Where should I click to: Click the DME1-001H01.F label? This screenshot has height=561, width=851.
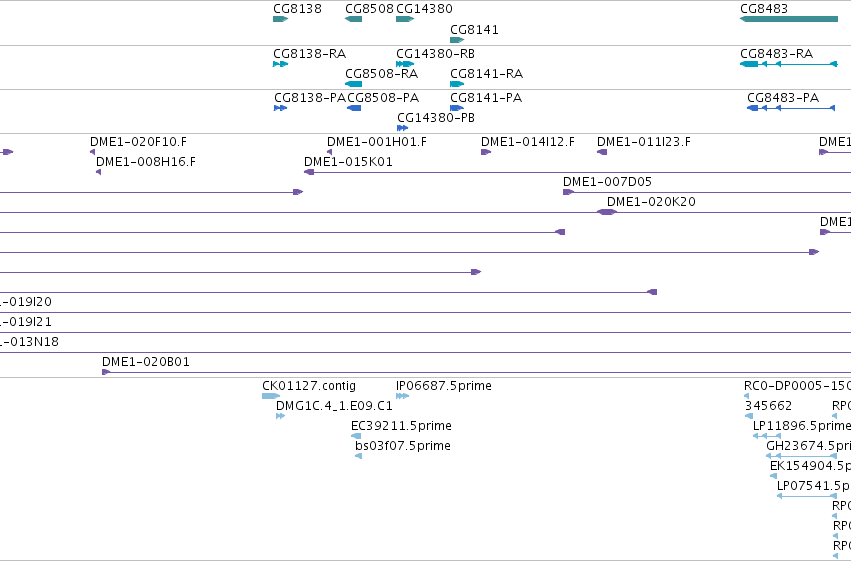click(x=377, y=142)
